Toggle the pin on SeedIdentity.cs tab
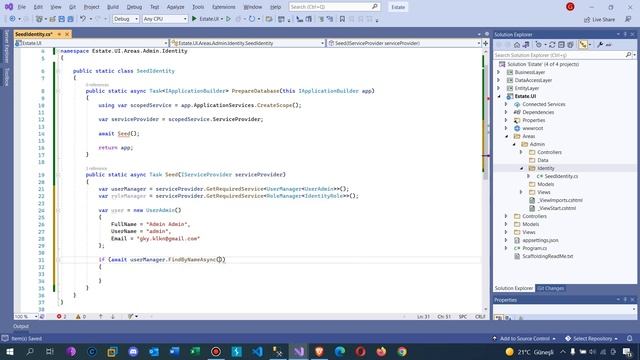This screenshot has height=360, width=640. pos(59,34)
